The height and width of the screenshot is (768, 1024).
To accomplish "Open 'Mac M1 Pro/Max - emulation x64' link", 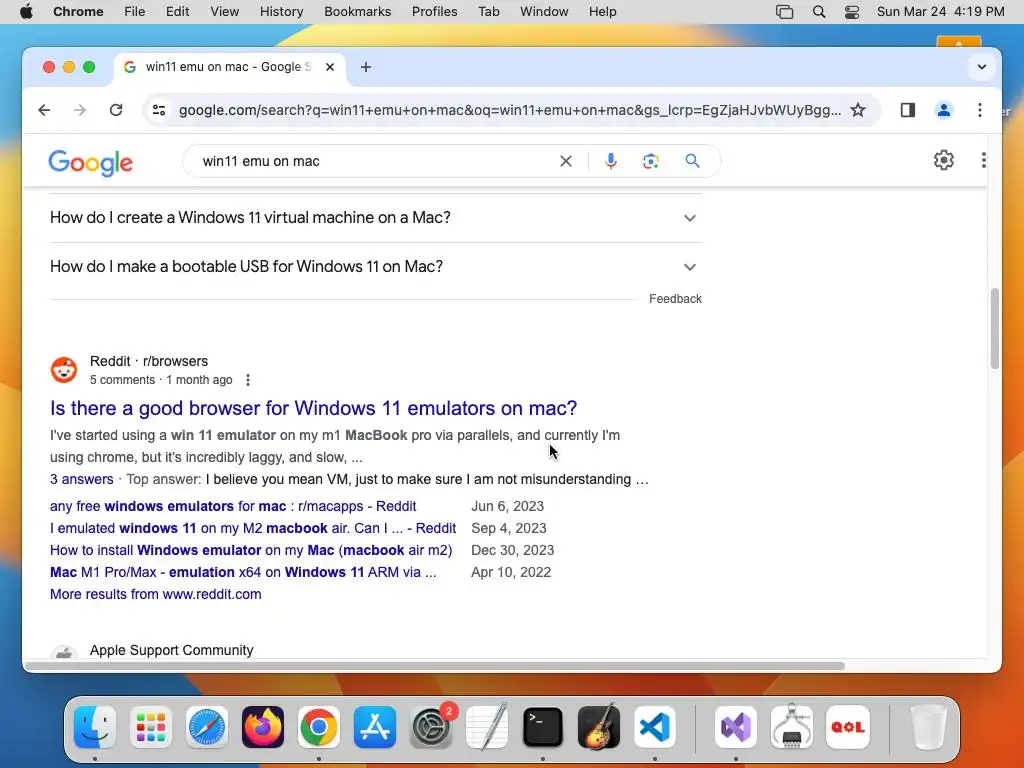I will 243,572.
